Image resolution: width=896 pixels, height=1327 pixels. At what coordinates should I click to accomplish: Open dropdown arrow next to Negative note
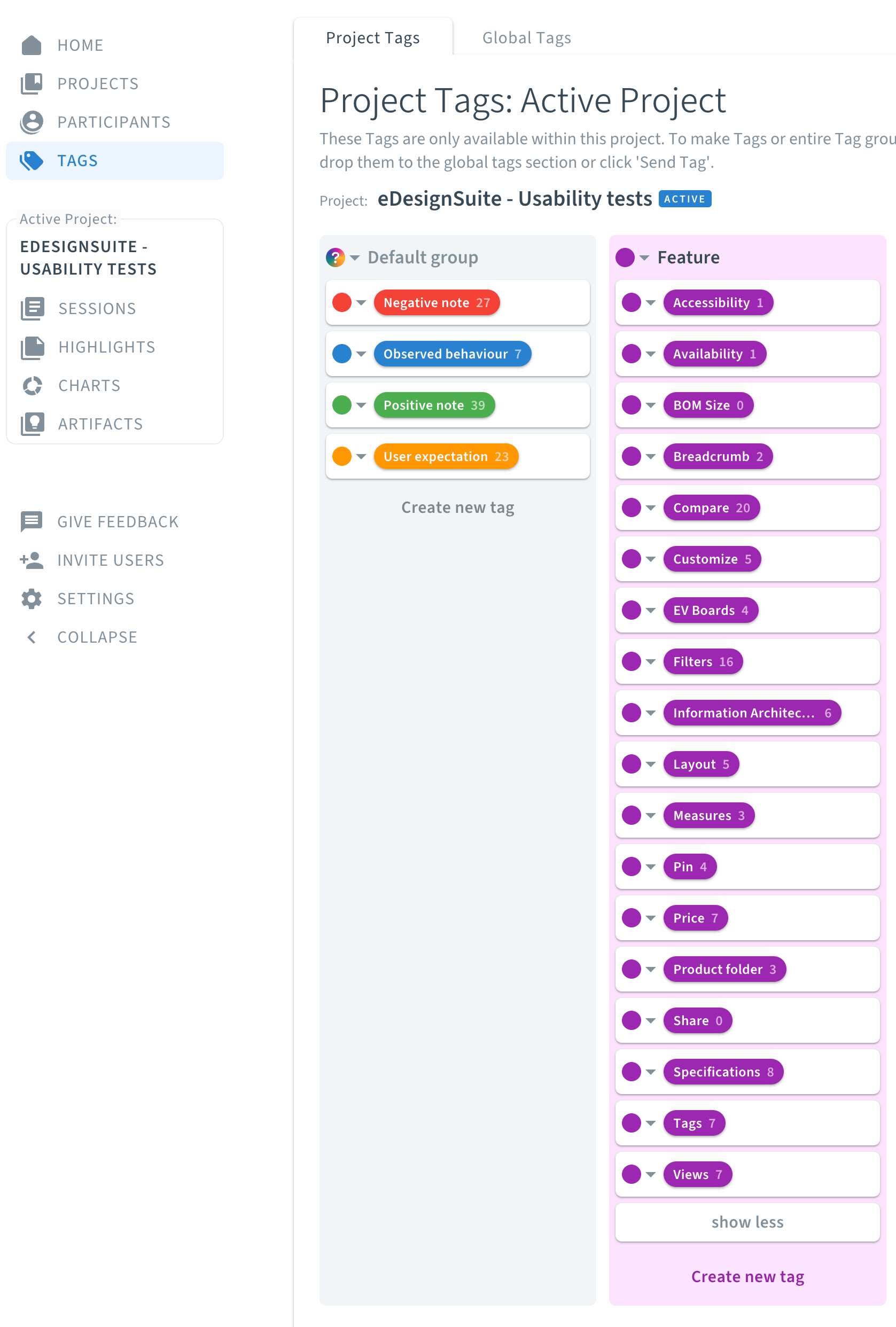pyautogui.click(x=361, y=302)
